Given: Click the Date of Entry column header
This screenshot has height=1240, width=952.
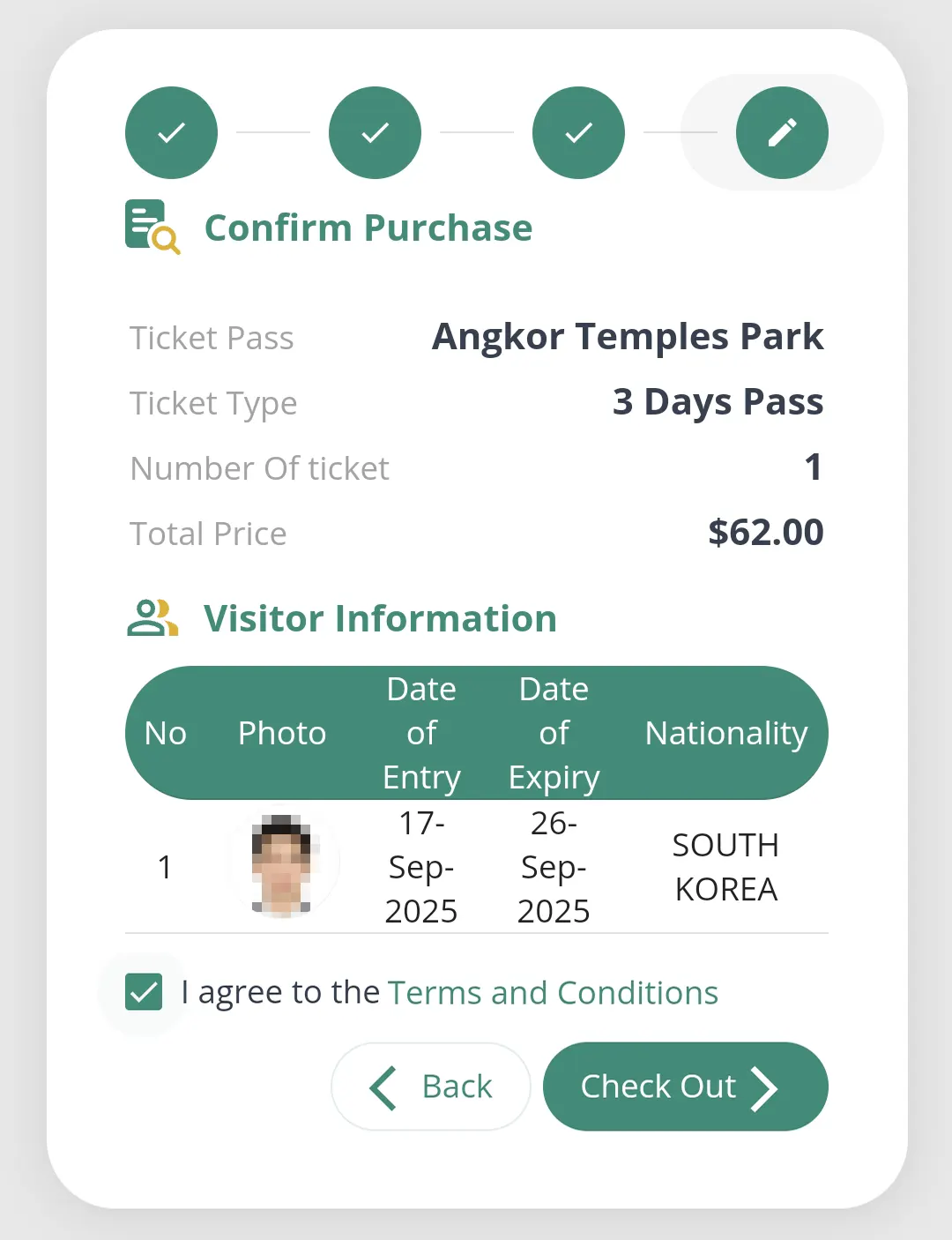Looking at the screenshot, I should [x=421, y=733].
